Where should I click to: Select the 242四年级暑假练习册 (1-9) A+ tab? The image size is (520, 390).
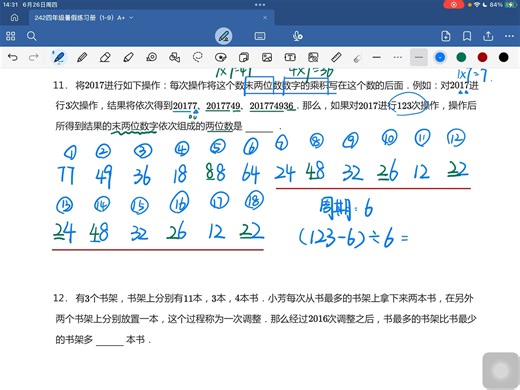coord(152,18)
